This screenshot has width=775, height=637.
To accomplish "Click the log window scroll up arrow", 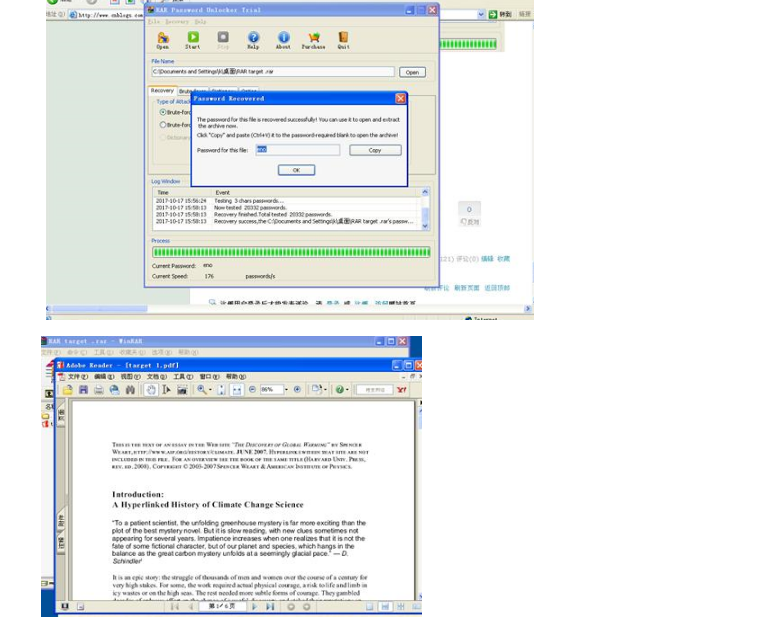I will pos(425,192).
